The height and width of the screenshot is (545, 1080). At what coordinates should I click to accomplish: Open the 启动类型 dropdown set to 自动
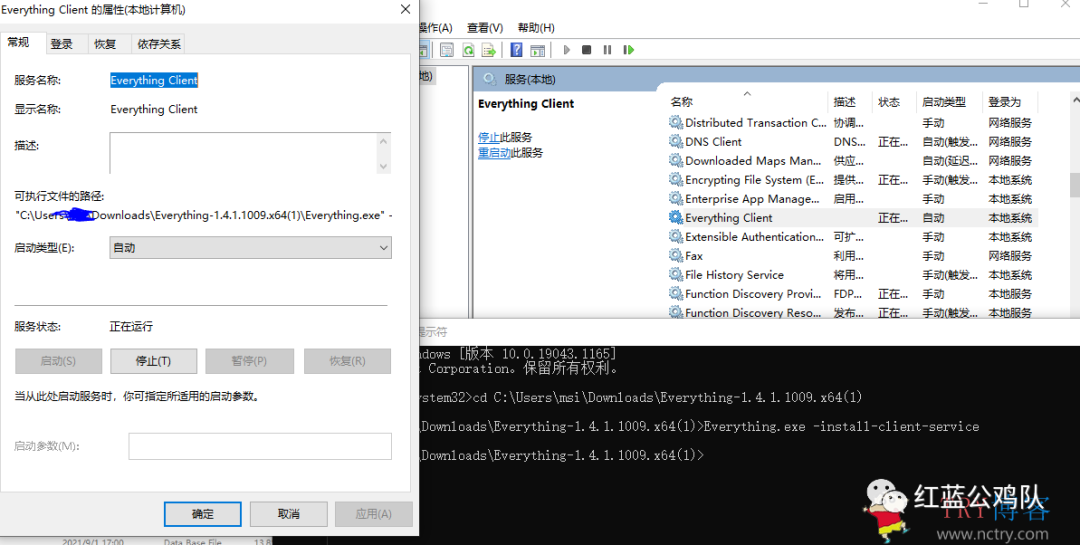[251, 247]
